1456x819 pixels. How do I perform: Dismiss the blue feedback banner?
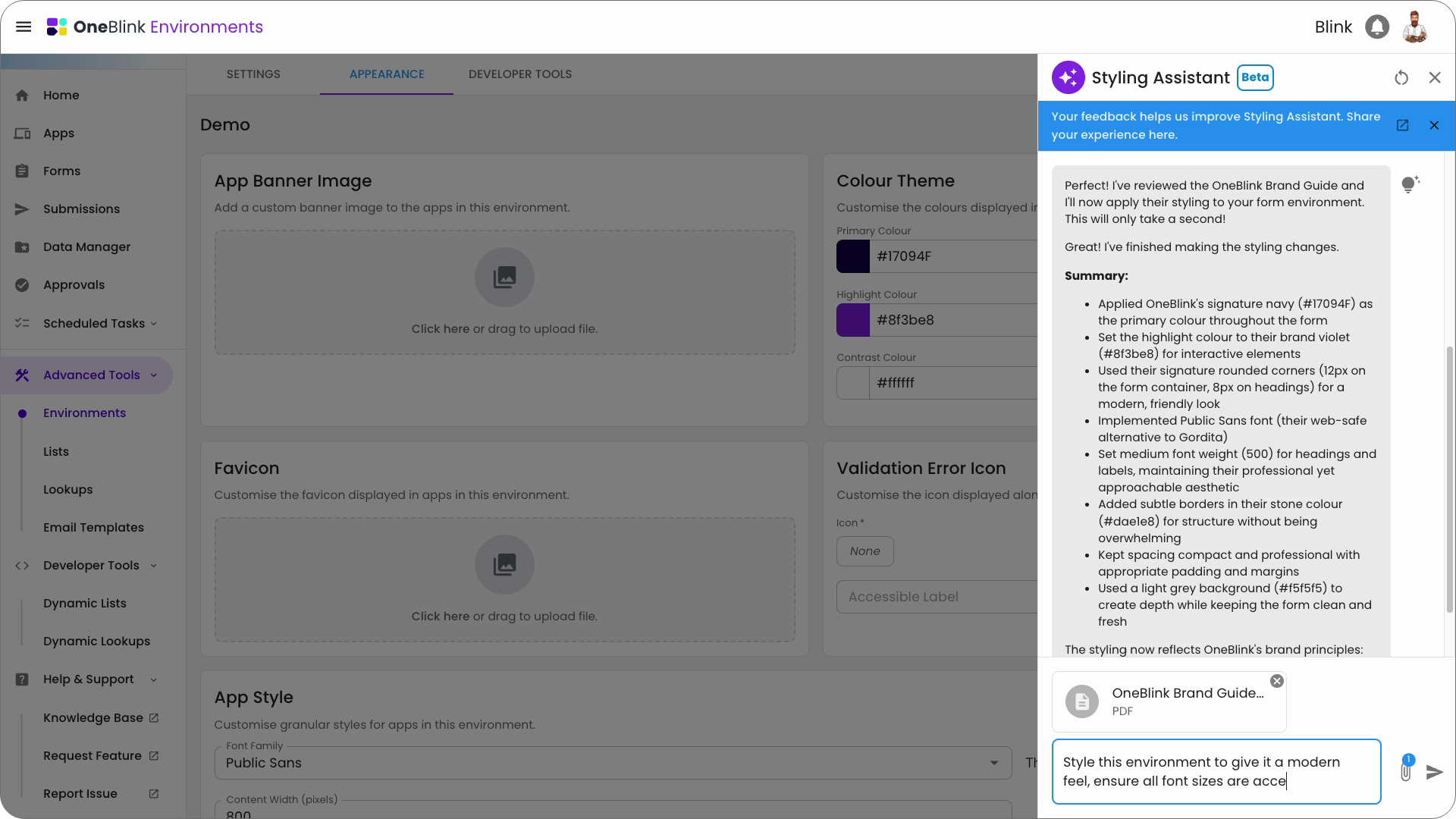pyautogui.click(x=1434, y=125)
